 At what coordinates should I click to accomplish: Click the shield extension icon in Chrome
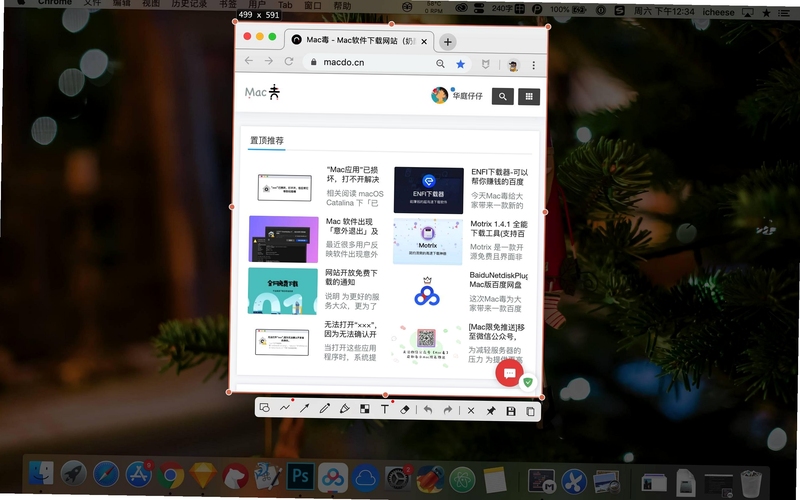click(x=486, y=64)
